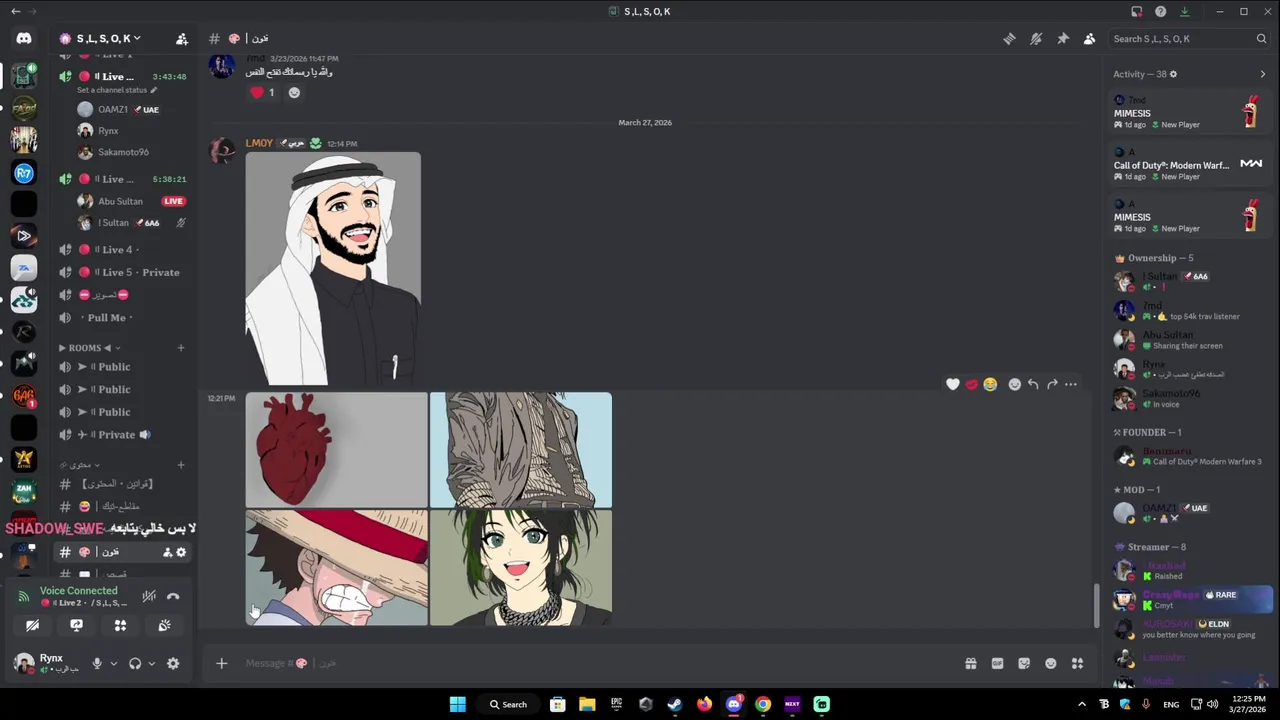Toggle noise suppression in Voice Connected panel
Image resolution: width=1280 pixels, height=720 pixels.
pyautogui.click(x=149, y=596)
